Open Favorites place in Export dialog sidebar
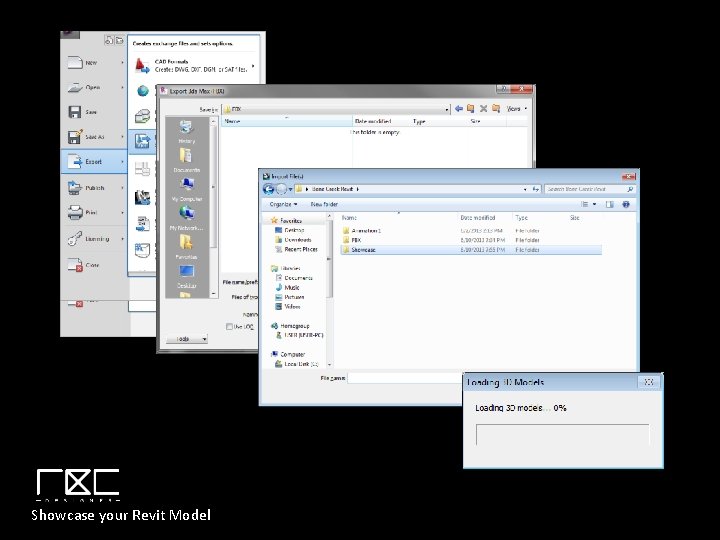720x540 pixels. click(186, 247)
